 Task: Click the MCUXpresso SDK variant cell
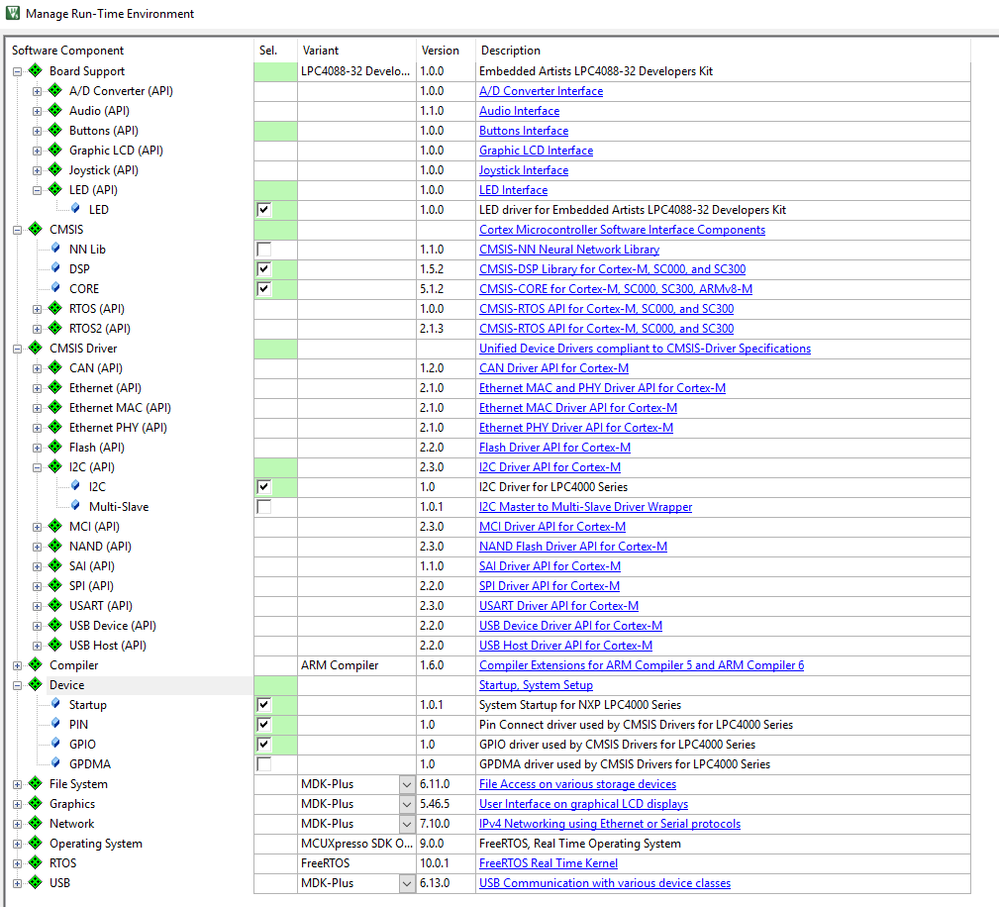click(357, 843)
